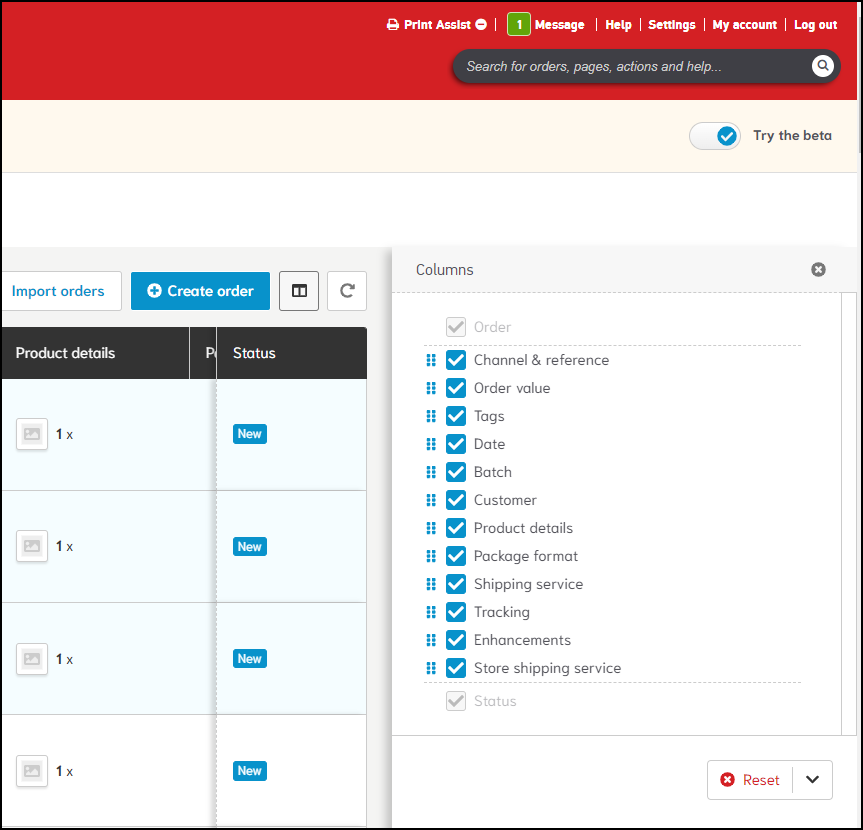Viewport: 863px width, 830px height.
Task: Open the Settings menu
Action: tap(671, 25)
